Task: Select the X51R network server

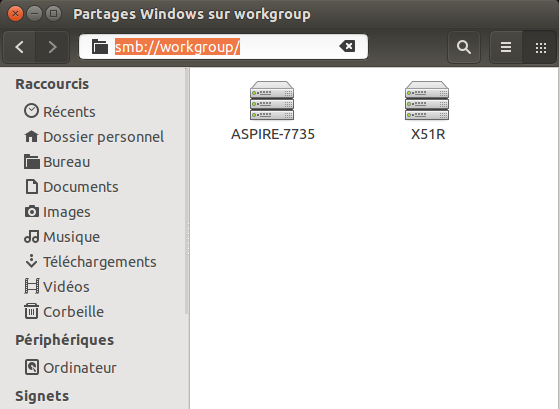Action: pyautogui.click(x=427, y=111)
